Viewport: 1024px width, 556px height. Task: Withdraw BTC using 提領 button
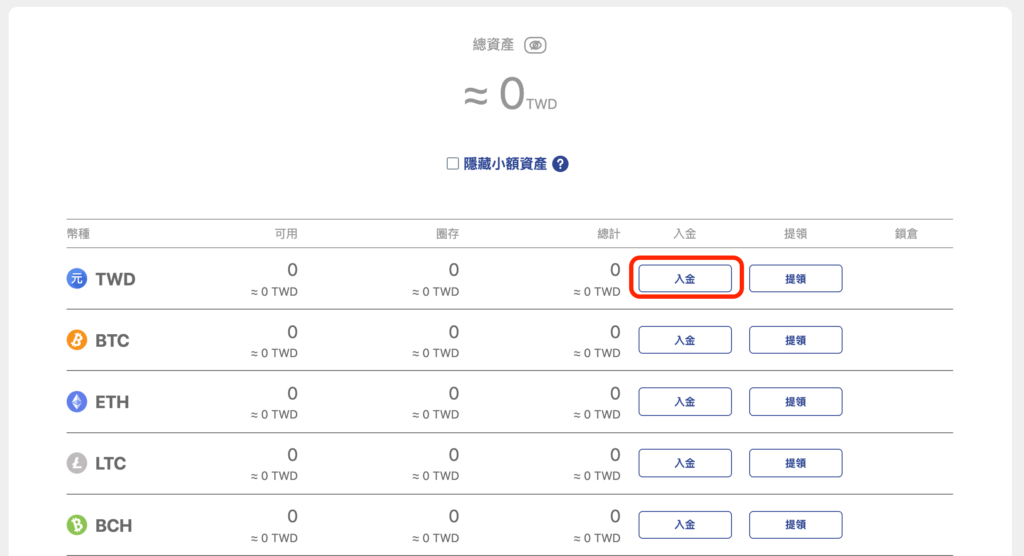tap(795, 340)
